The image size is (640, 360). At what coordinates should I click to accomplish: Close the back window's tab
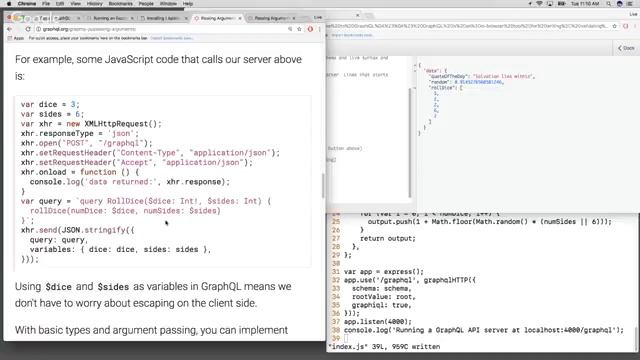(358, 16)
